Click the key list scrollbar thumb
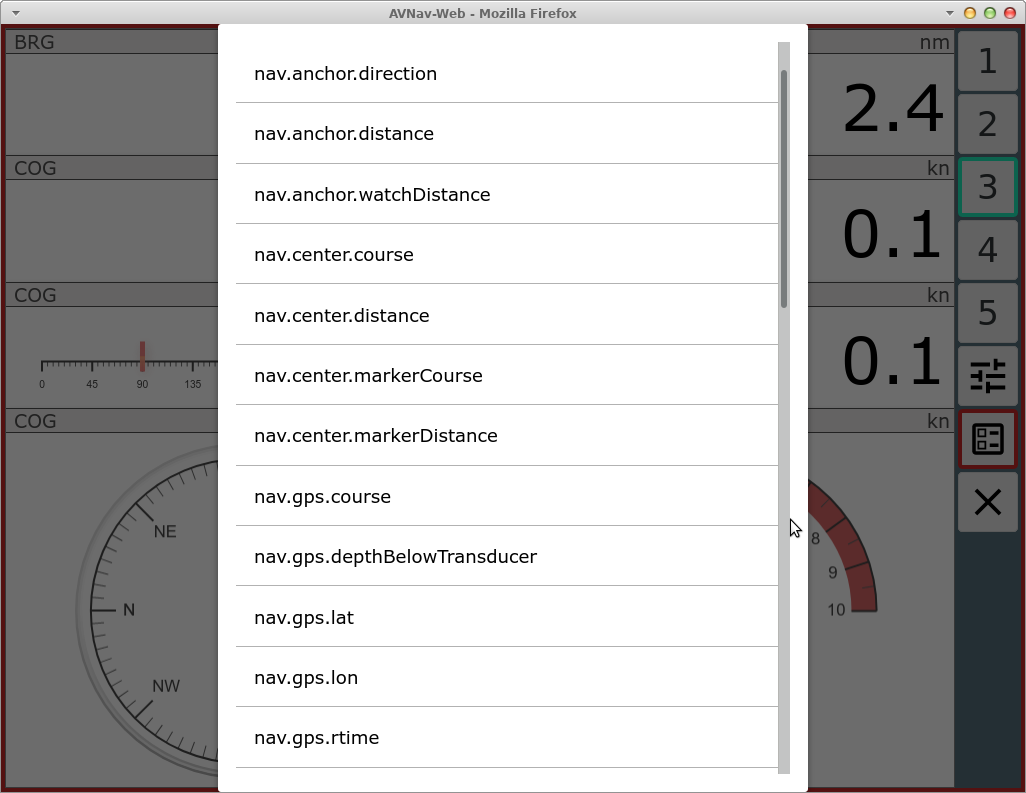 [784, 188]
